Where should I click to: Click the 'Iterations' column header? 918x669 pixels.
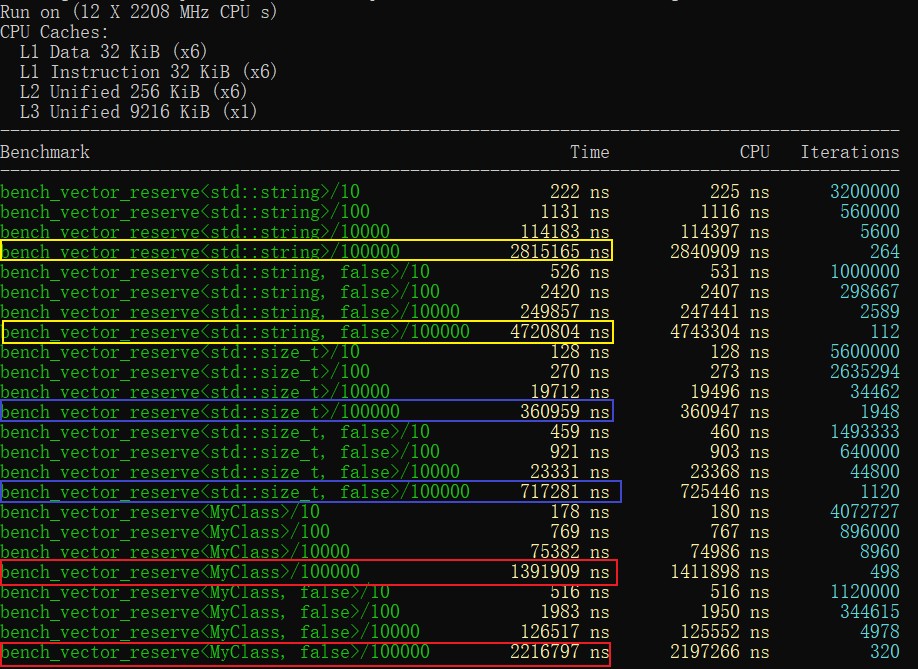point(850,152)
